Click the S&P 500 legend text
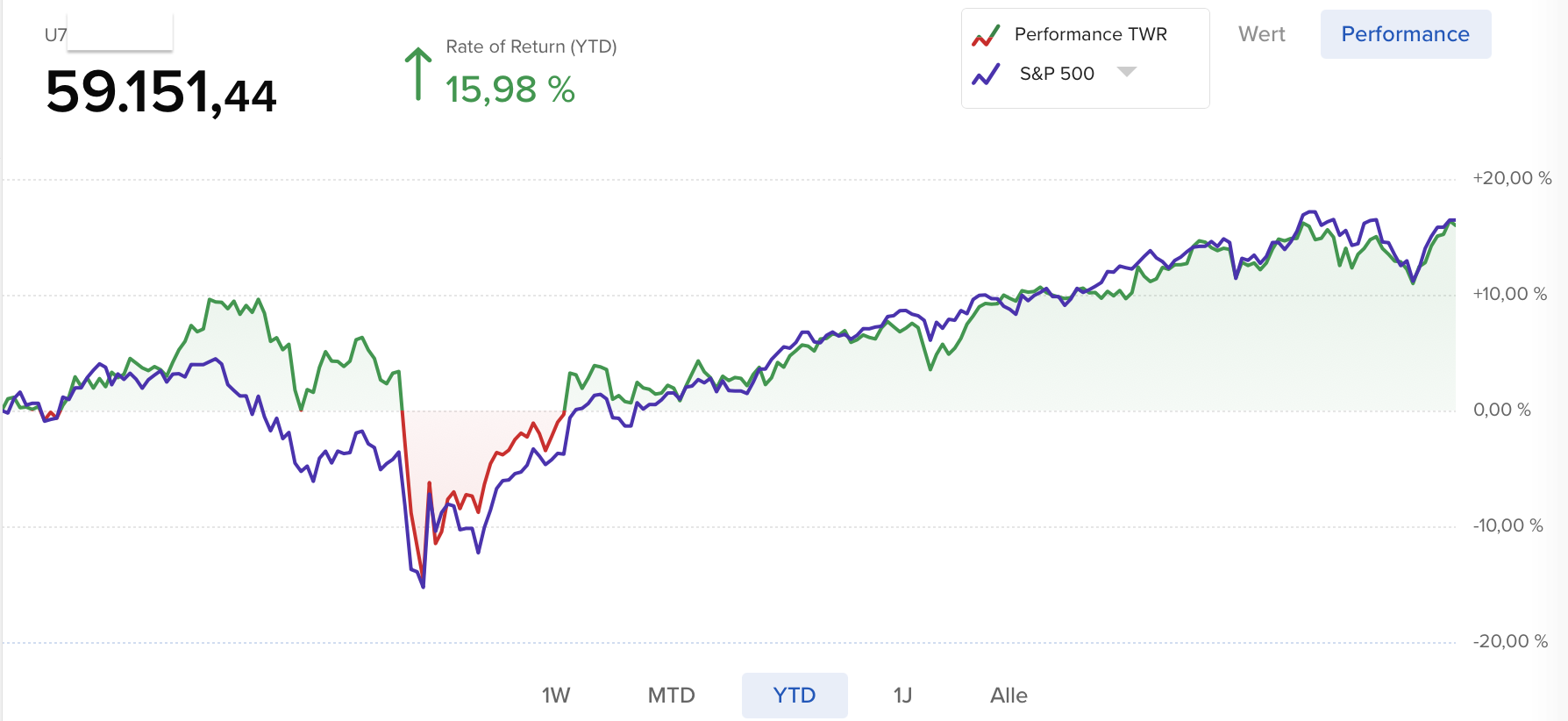The width and height of the screenshot is (1568, 721). 1057,74
